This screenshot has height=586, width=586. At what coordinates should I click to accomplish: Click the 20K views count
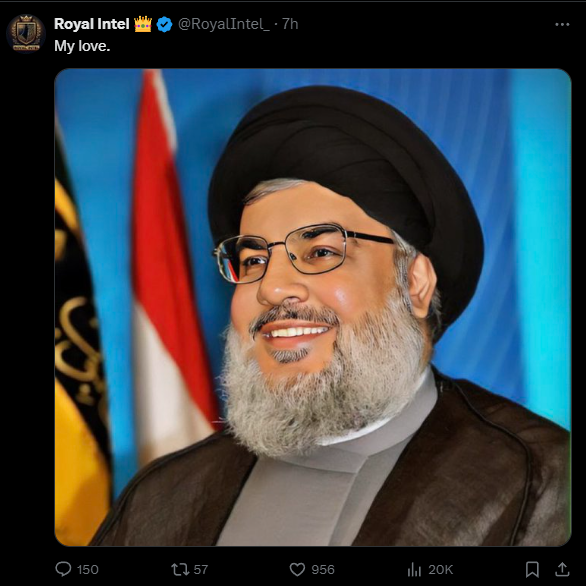441,570
